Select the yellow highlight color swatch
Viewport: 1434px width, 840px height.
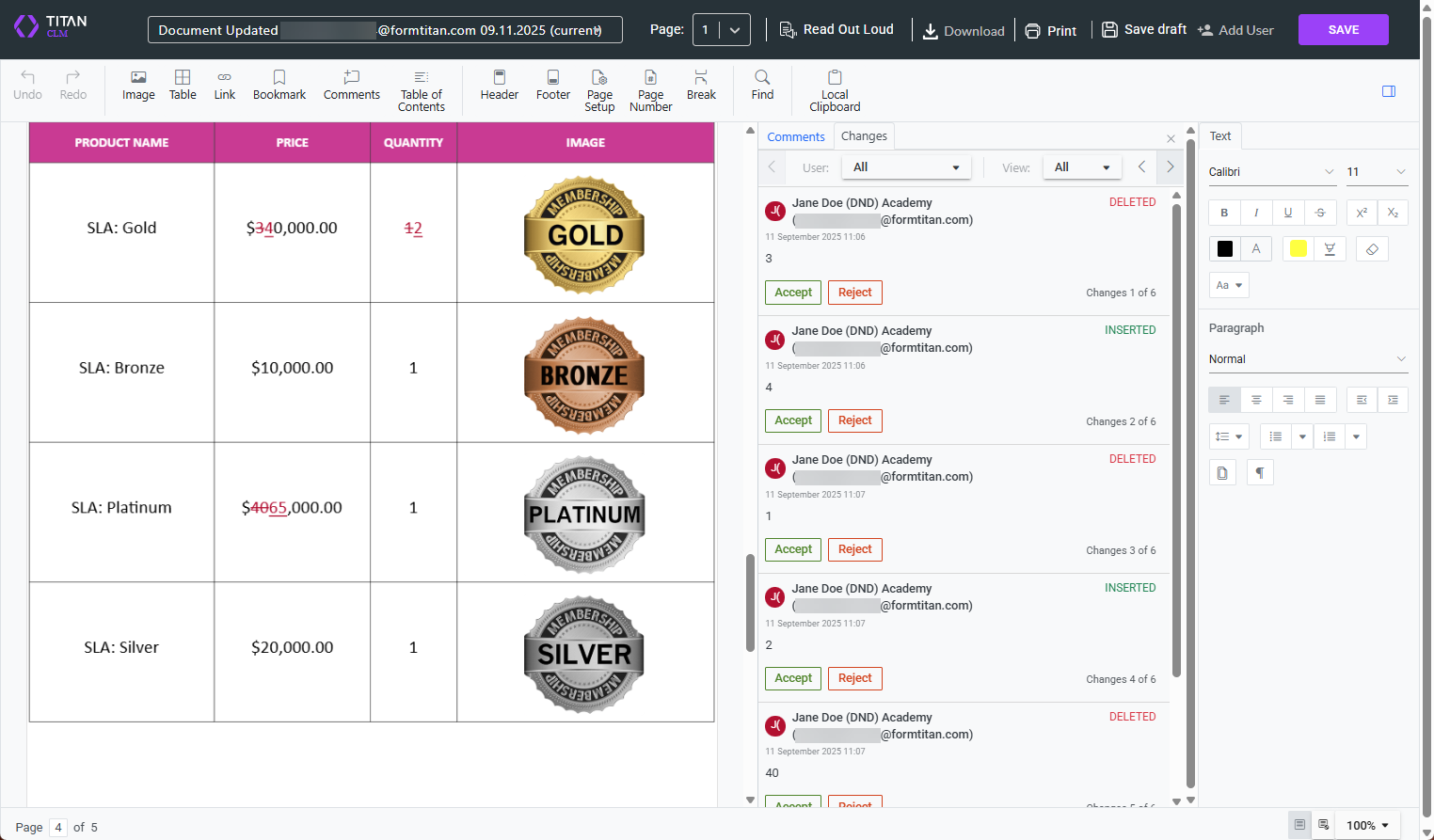tap(1298, 248)
